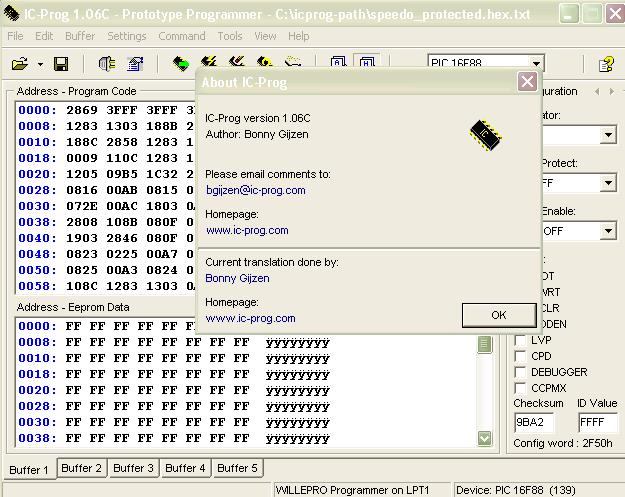This screenshot has width=625, height=497.
Task: Click the Save File floppy icon
Action: (x=61, y=64)
